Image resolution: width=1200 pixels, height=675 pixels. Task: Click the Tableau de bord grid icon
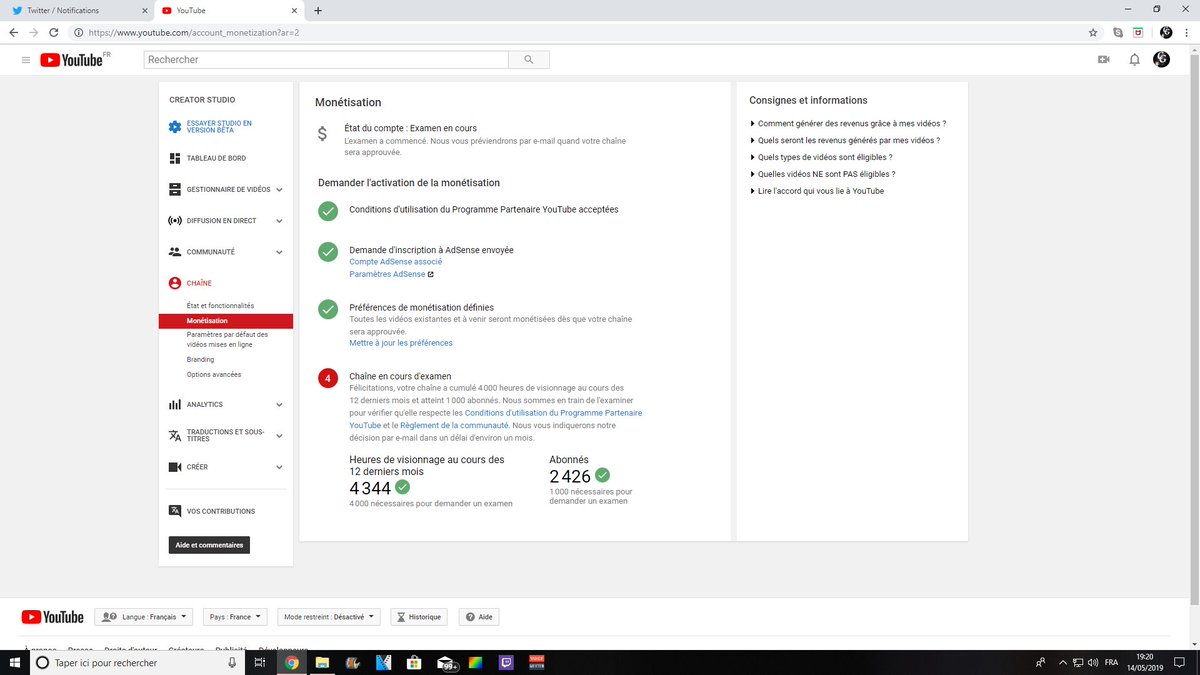[x=174, y=158]
